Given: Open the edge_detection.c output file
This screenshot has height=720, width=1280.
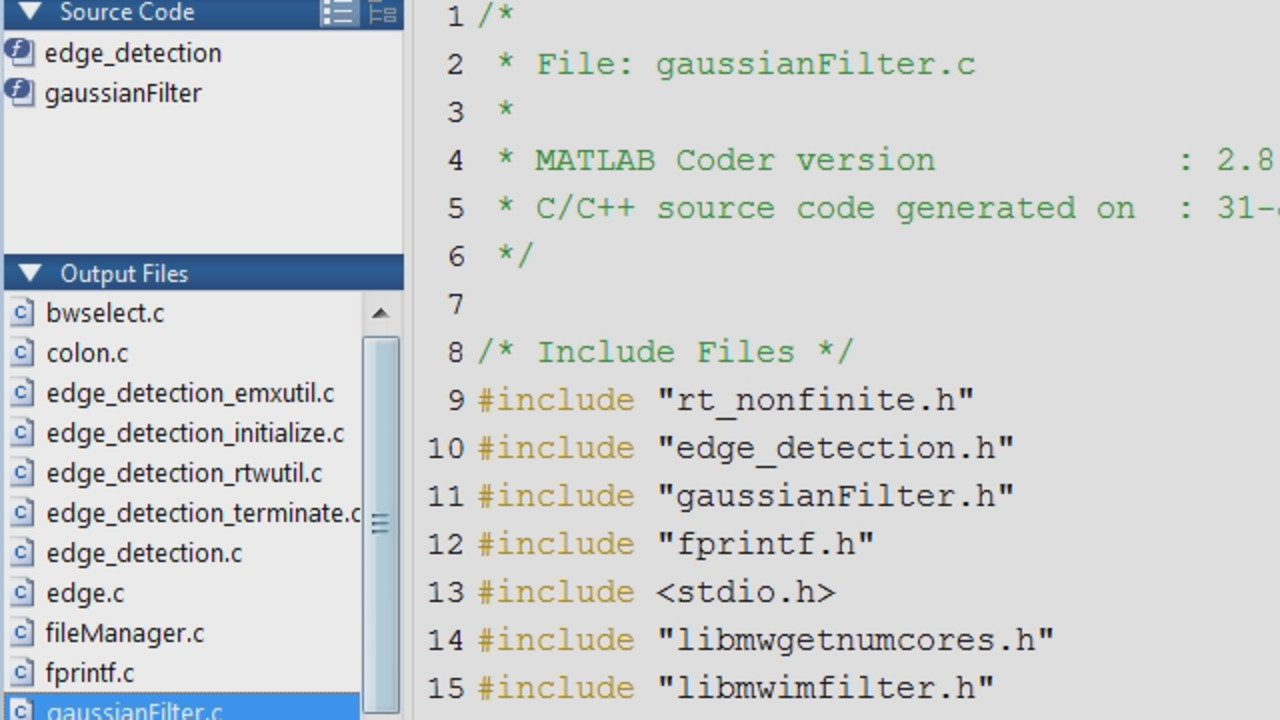Looking at the screenshot, I should coord(144,553).
